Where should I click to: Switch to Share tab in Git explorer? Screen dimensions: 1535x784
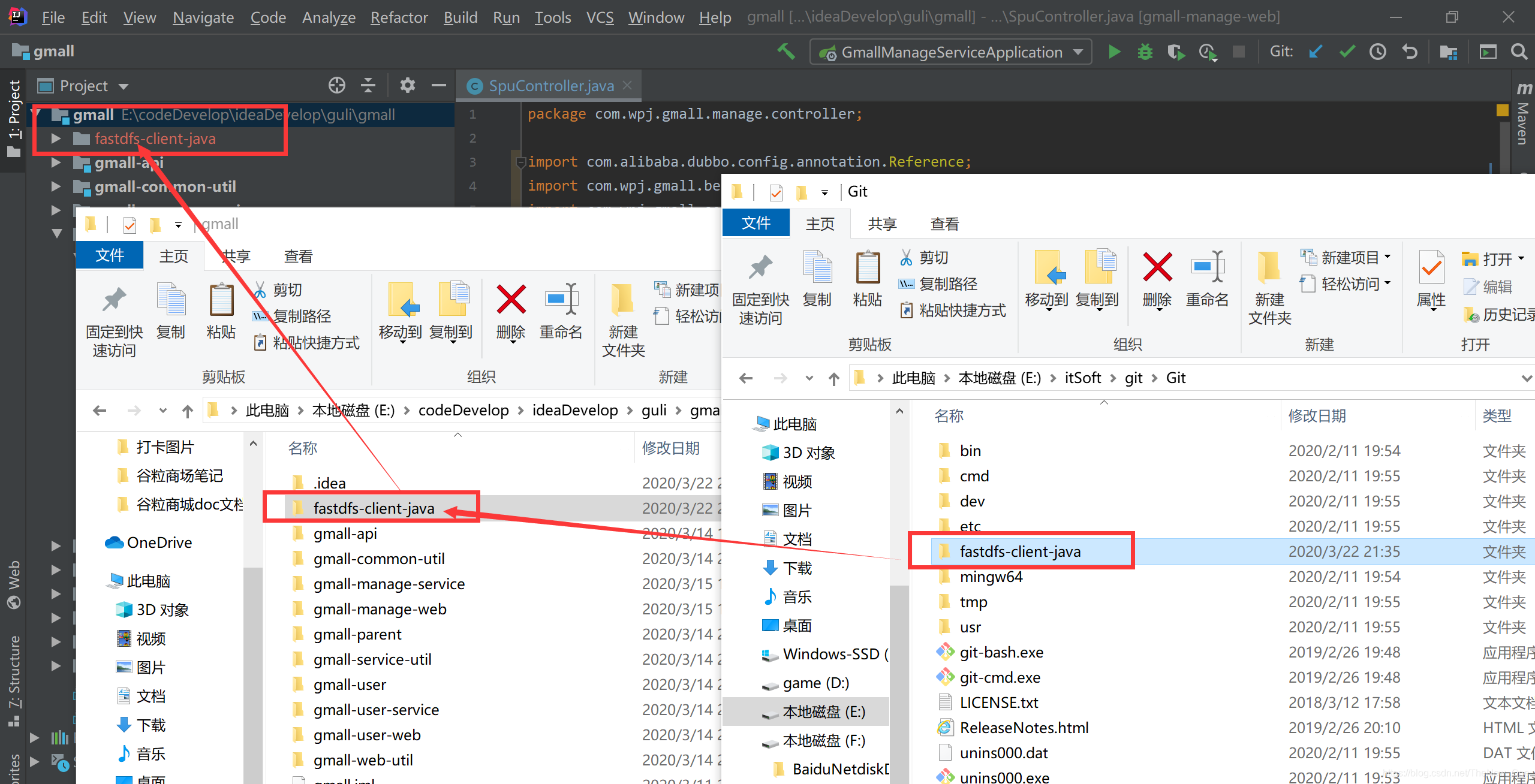pos(882,224)
